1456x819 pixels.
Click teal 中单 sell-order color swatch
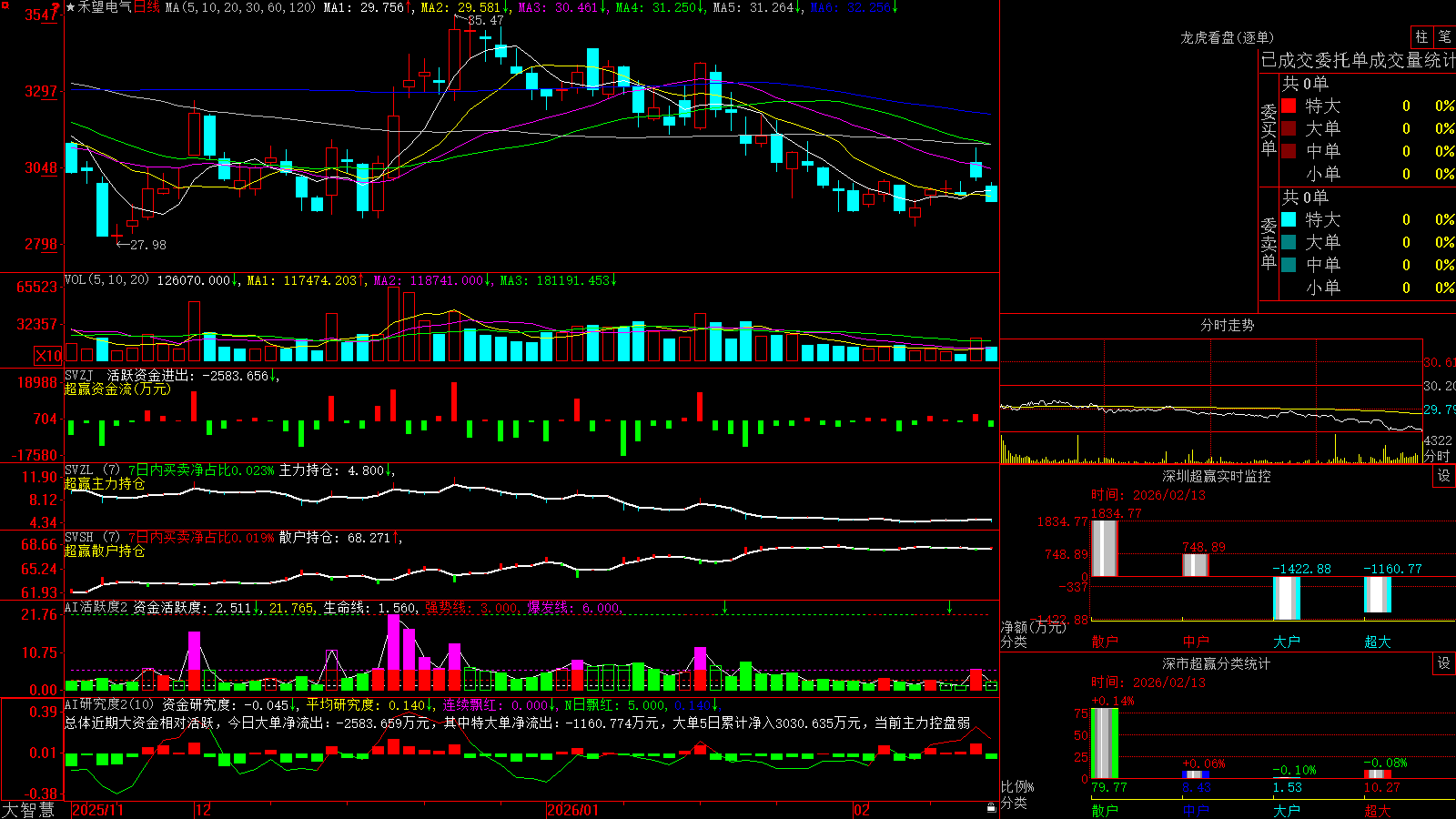1289,265
